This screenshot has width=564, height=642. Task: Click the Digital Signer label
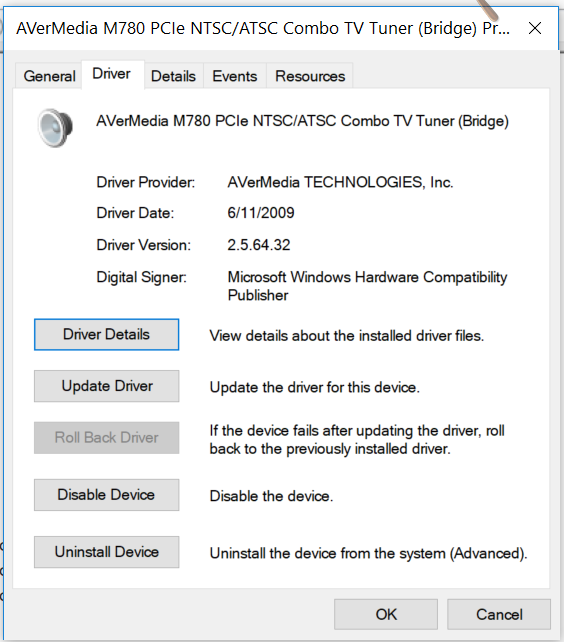(141, 277)
